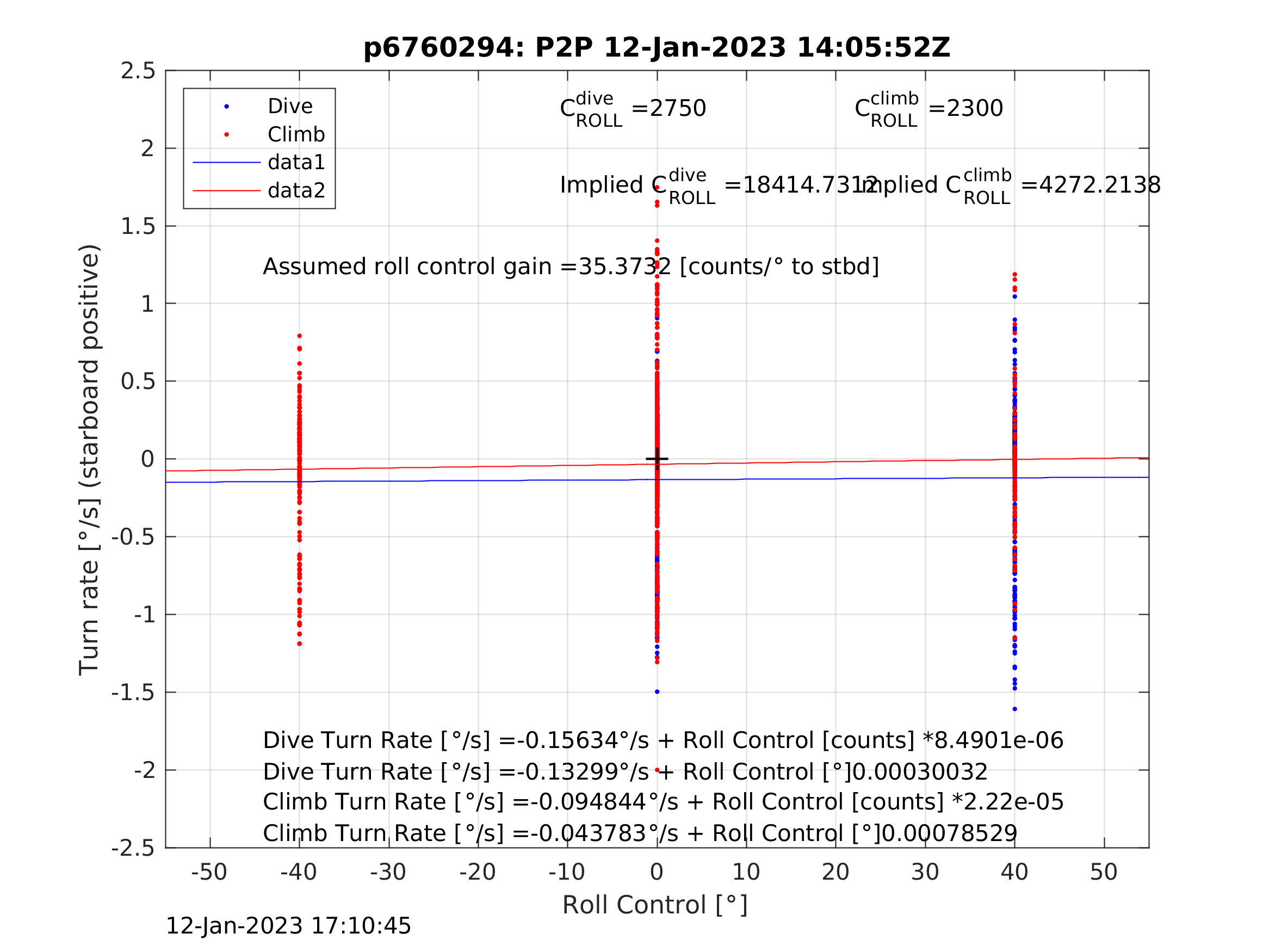Click x-axis tick label '-20'
Screen dimensions: 1269x952
coord(478,872)
